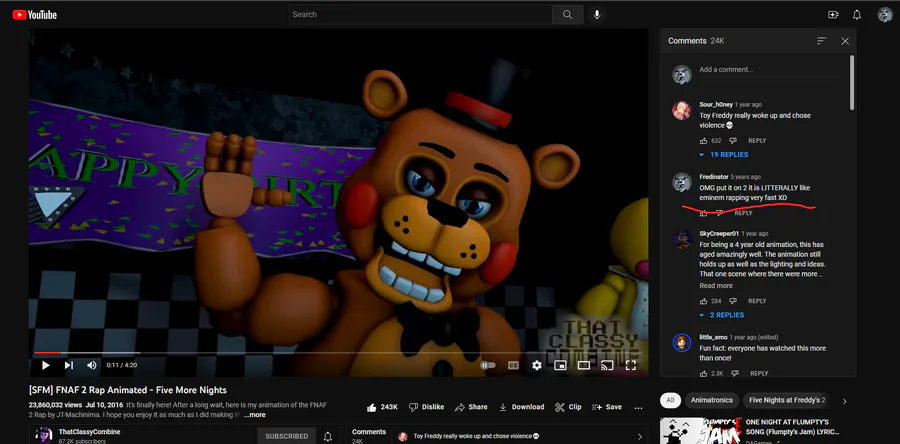Screen dimensions: 900x444
Task: Mute the video volume
Action: point(92,365)
